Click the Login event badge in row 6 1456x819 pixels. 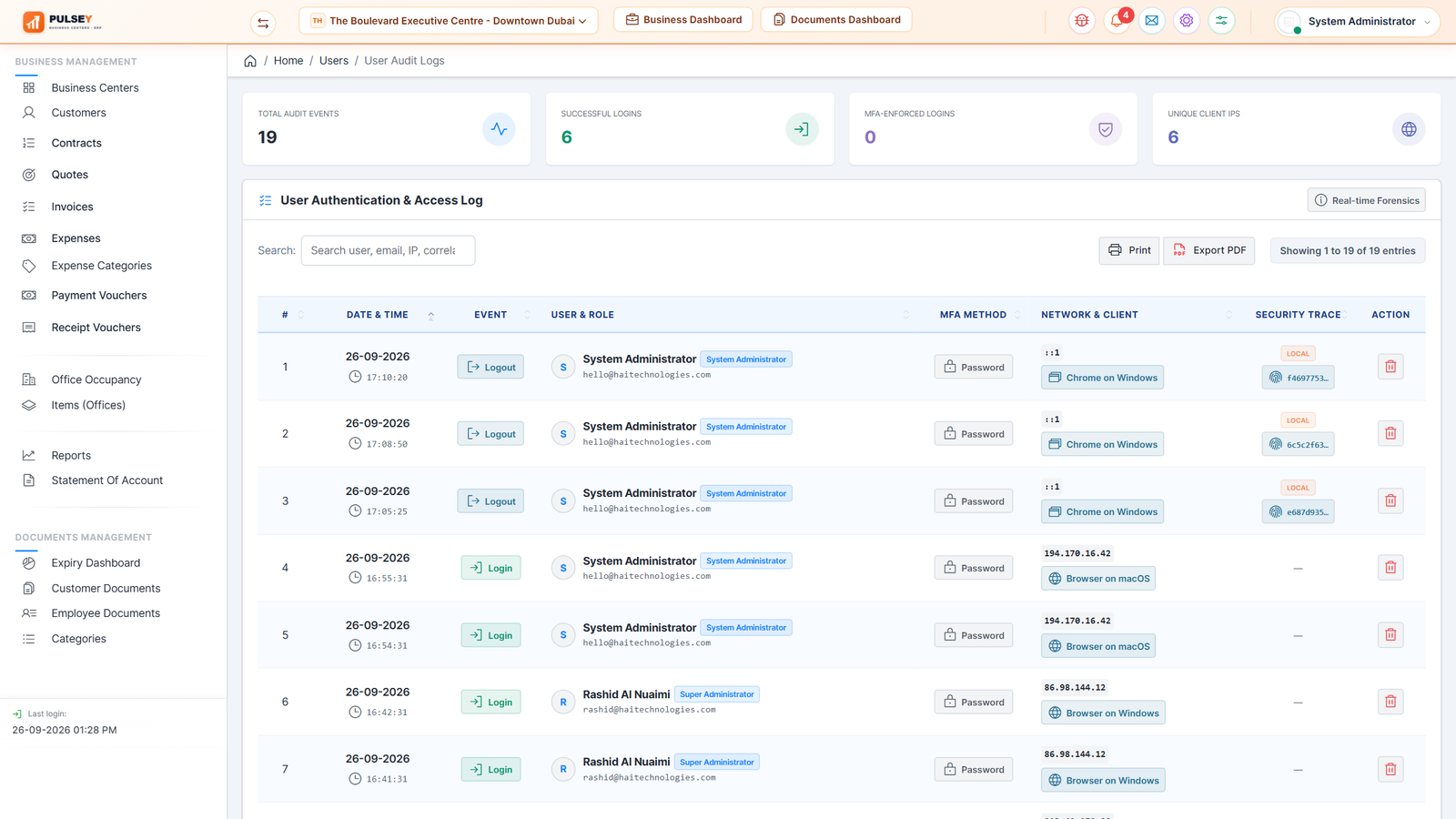[490, 702]
